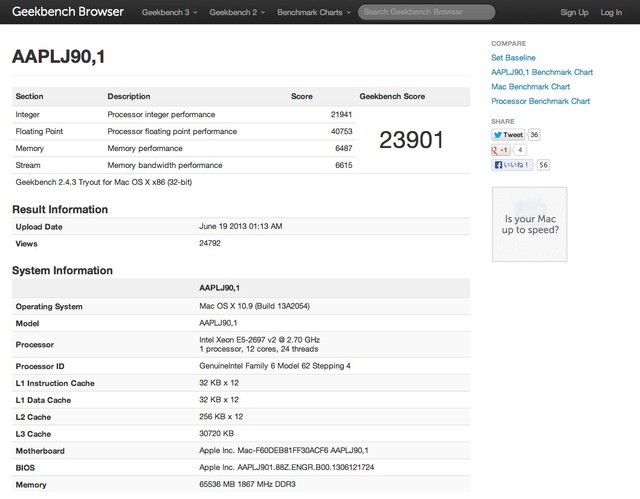
Task: Select the L1 Instruction Cache value
Action: (219, 383)
